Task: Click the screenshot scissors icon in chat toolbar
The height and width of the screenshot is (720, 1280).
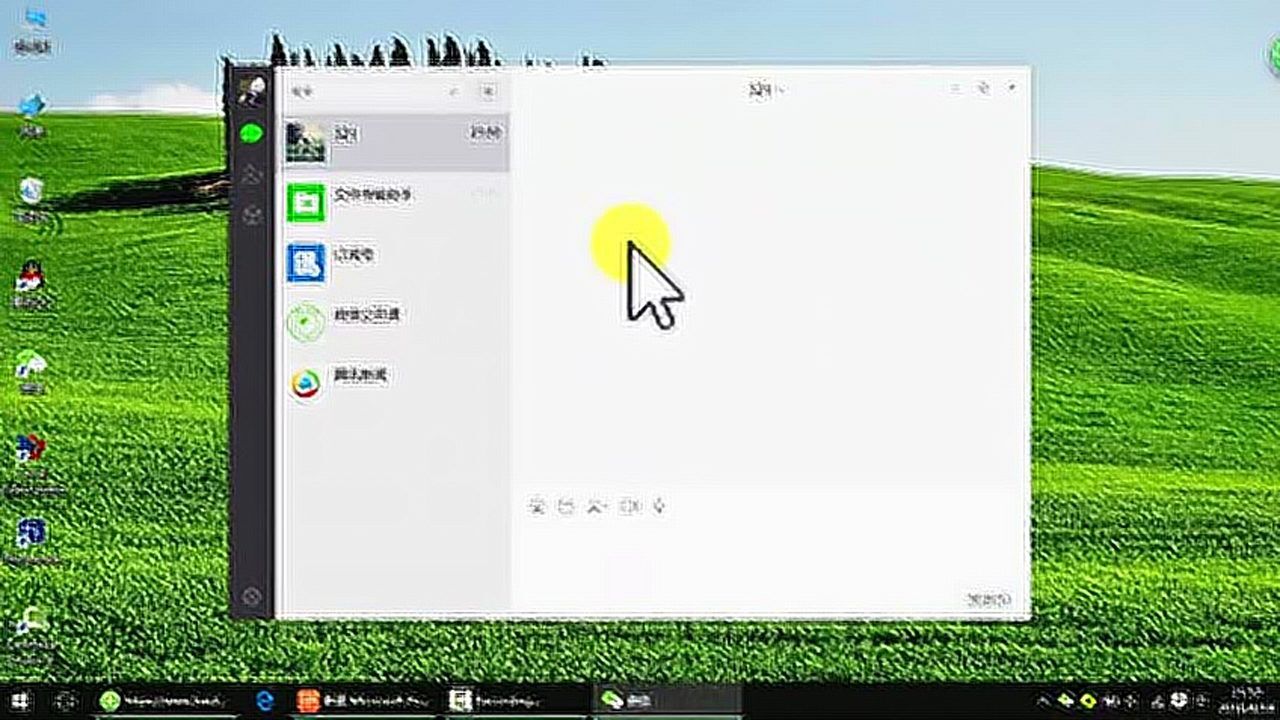Action: click(x=597, y=506)
